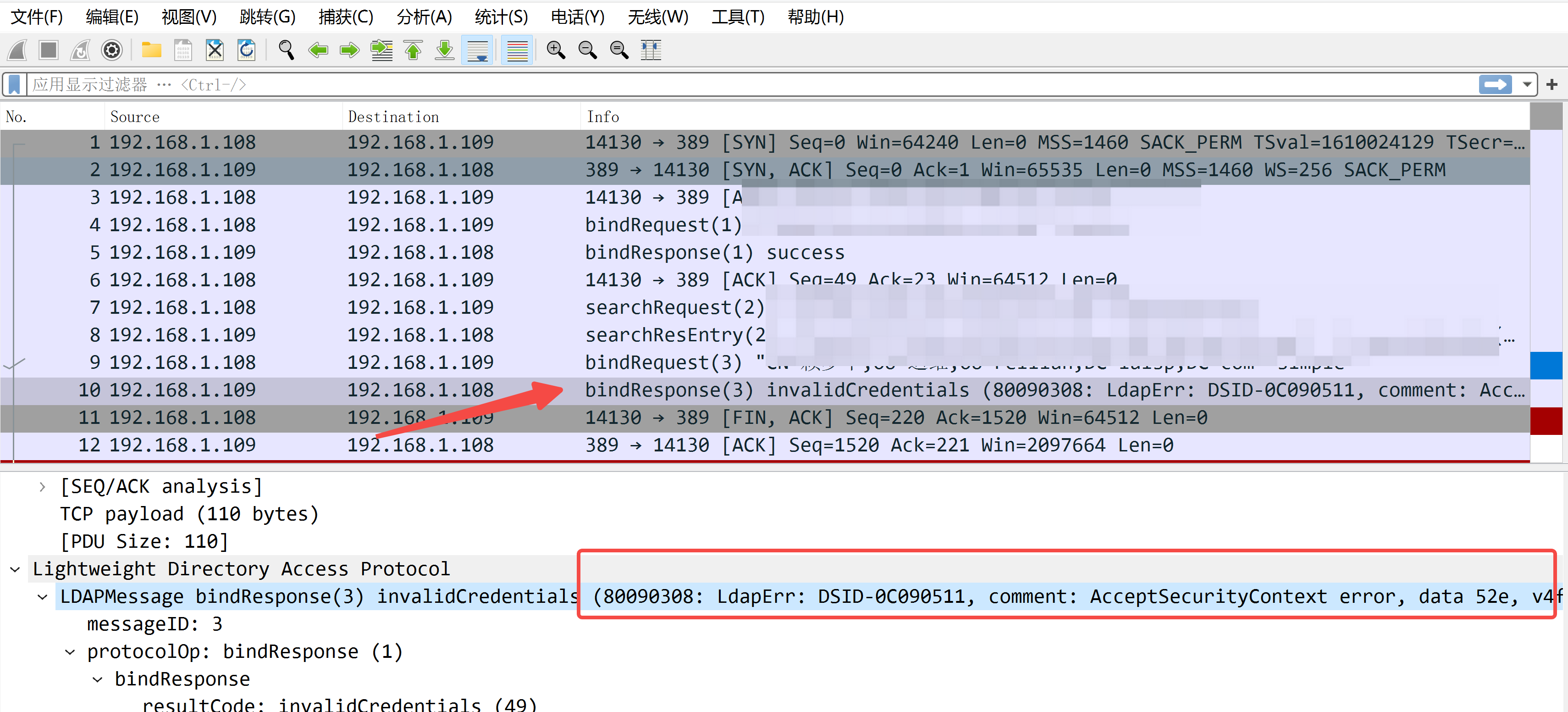Screen dimensions: 1568x712
Task: Open capture options gear icon
Action: [112, 50]
